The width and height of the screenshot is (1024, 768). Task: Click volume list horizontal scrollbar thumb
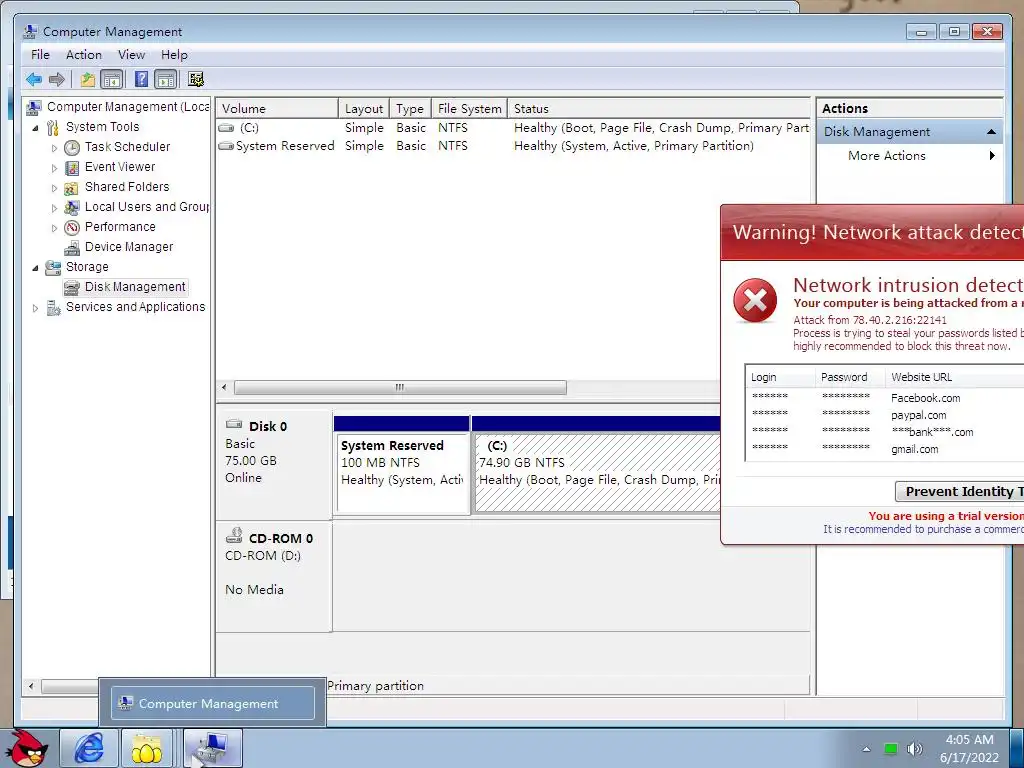(400, 387)
